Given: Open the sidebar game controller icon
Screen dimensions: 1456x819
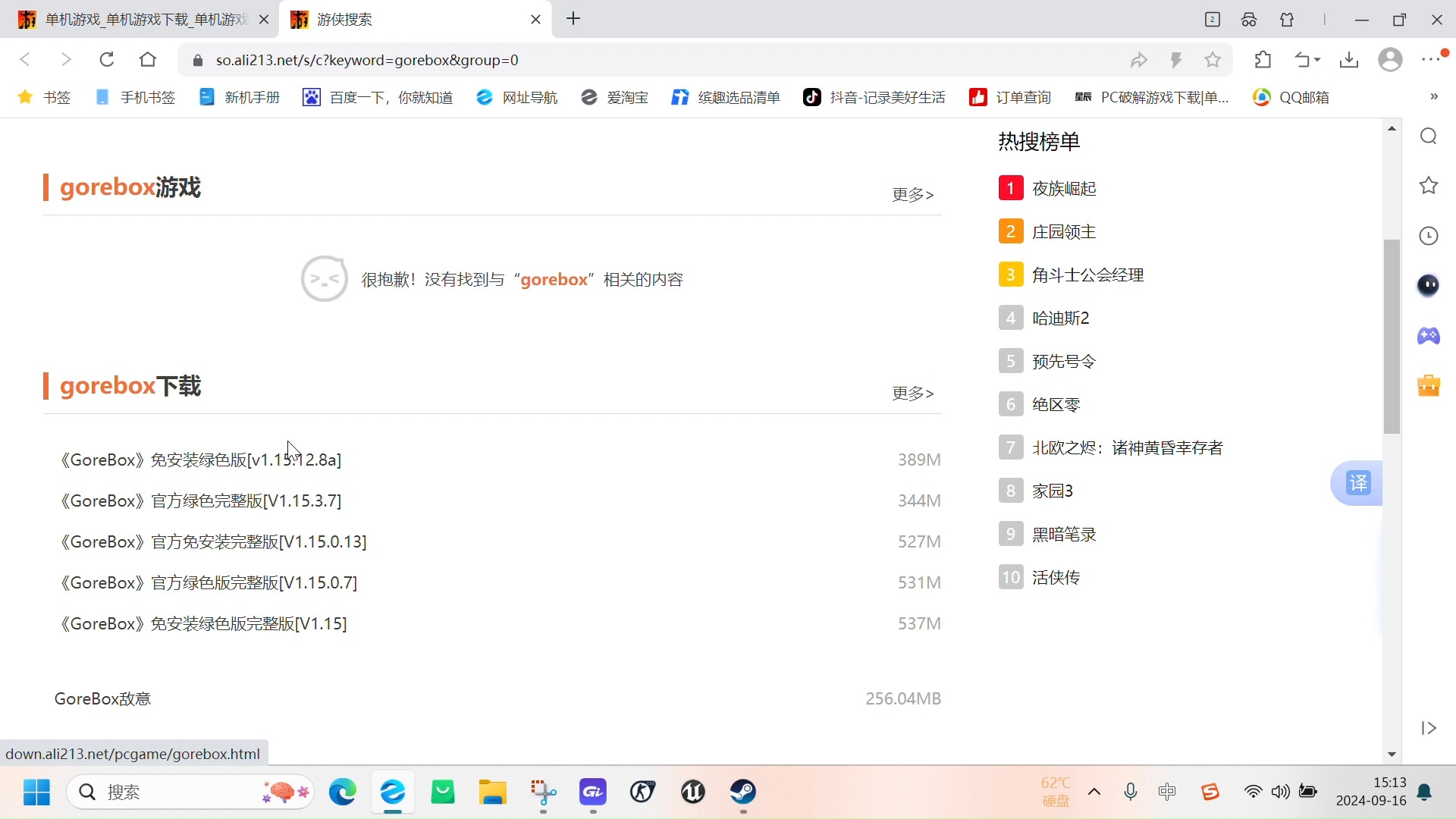Looking at the screenshot, I should [x=1429, y=335].
